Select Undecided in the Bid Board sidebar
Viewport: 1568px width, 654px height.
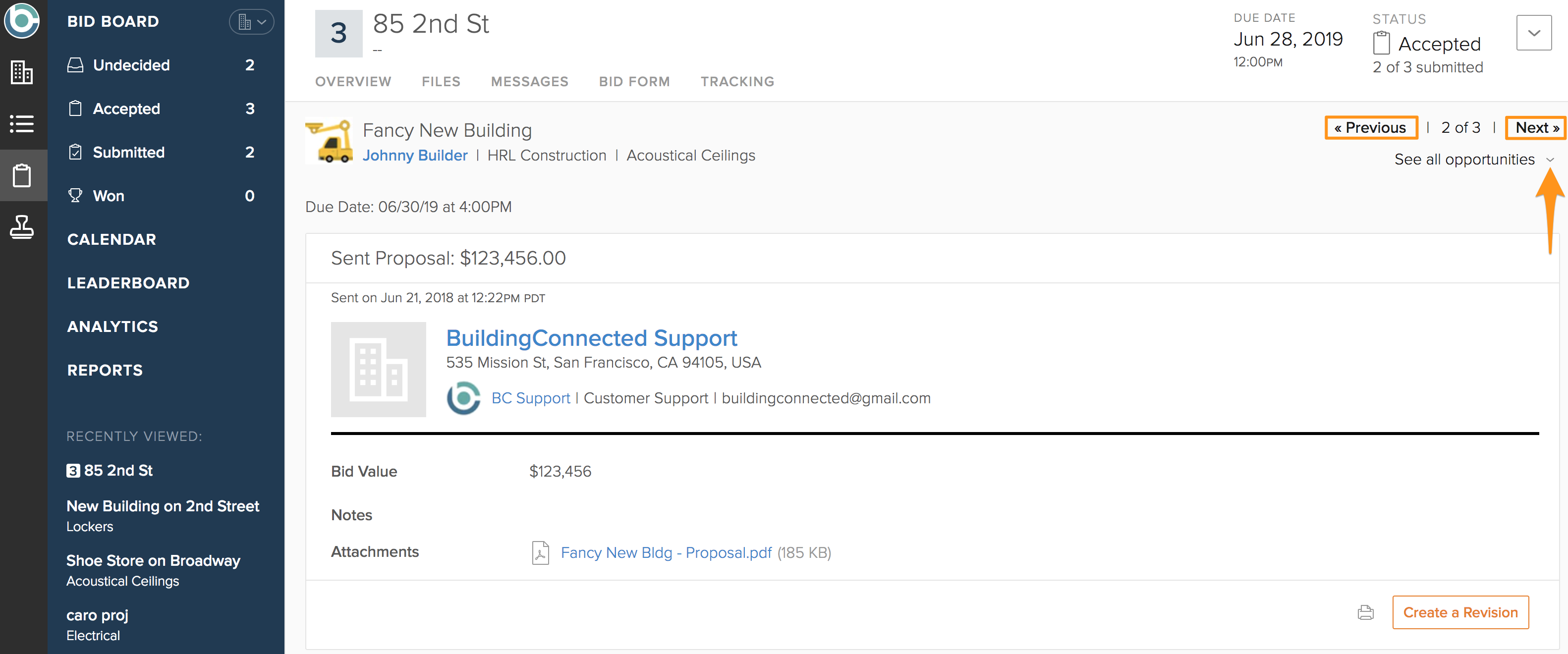(131, 65)
